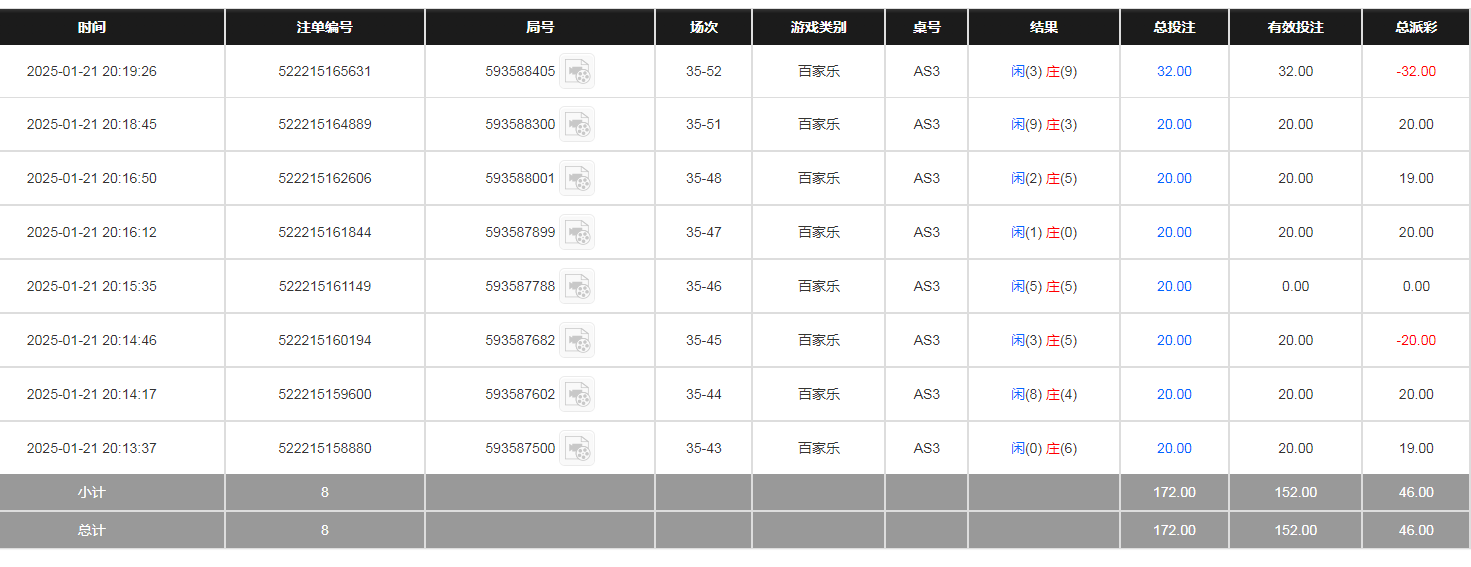Viewport: 1471px width, 567px height.
Task: Click the 小计 subtotal row label
Action: (92, 493)
